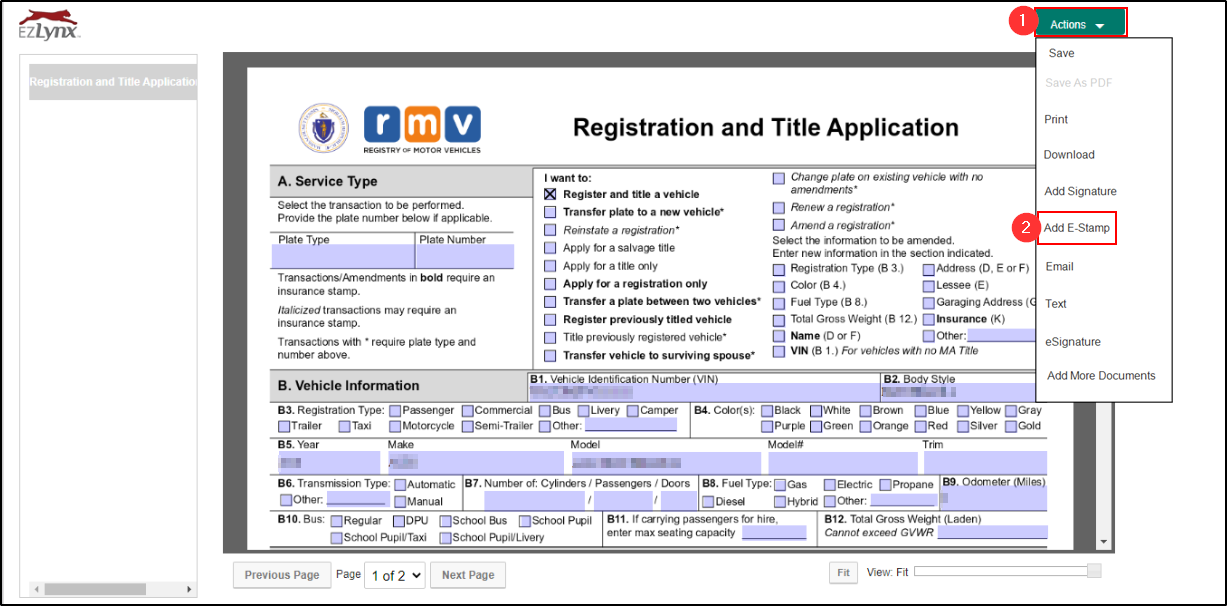Click the RMV Registry of Motor Vehicles logo
This screenshot has width=1227, height=606.
[x=422, y=129]
